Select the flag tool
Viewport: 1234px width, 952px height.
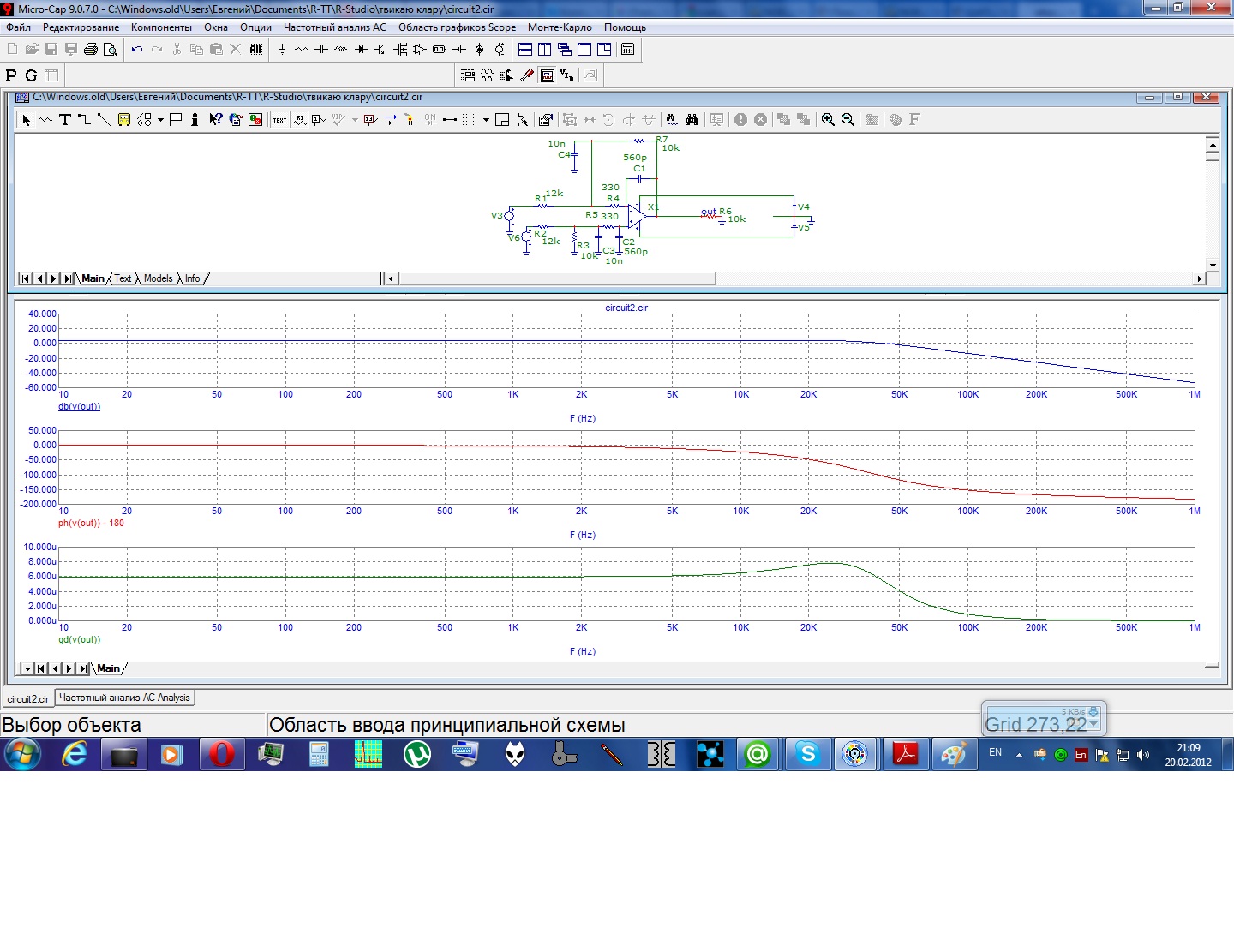point(176,120)
